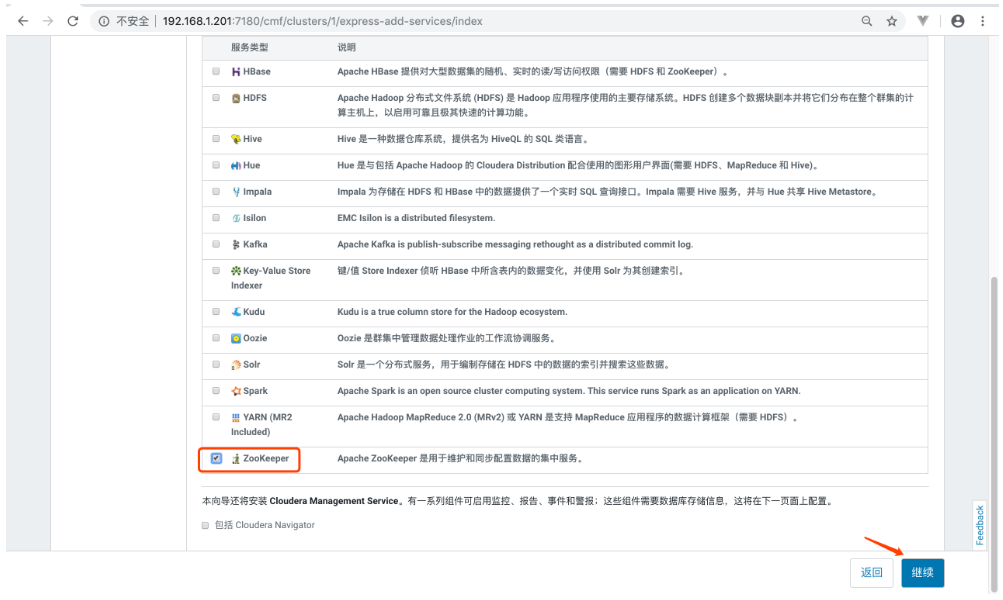Viewport: 1003px width, 600px height.
Task: Click the Hive service name
Action: [252, 139]
